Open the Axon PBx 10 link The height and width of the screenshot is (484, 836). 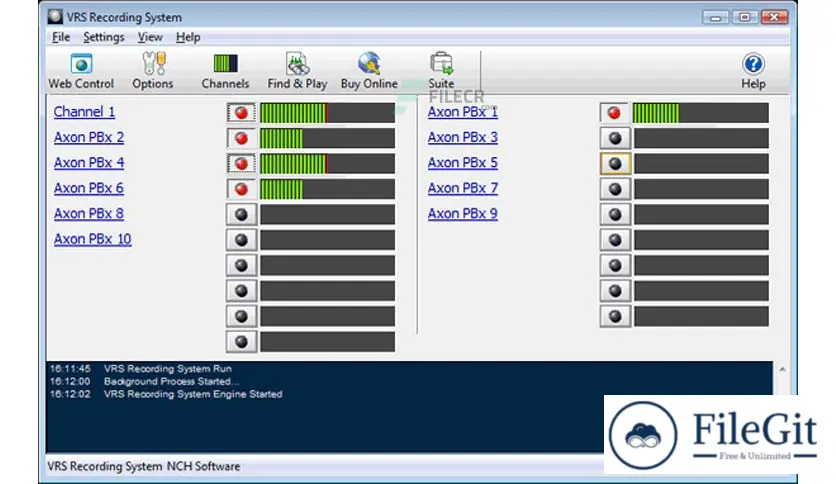pos(92,239)
